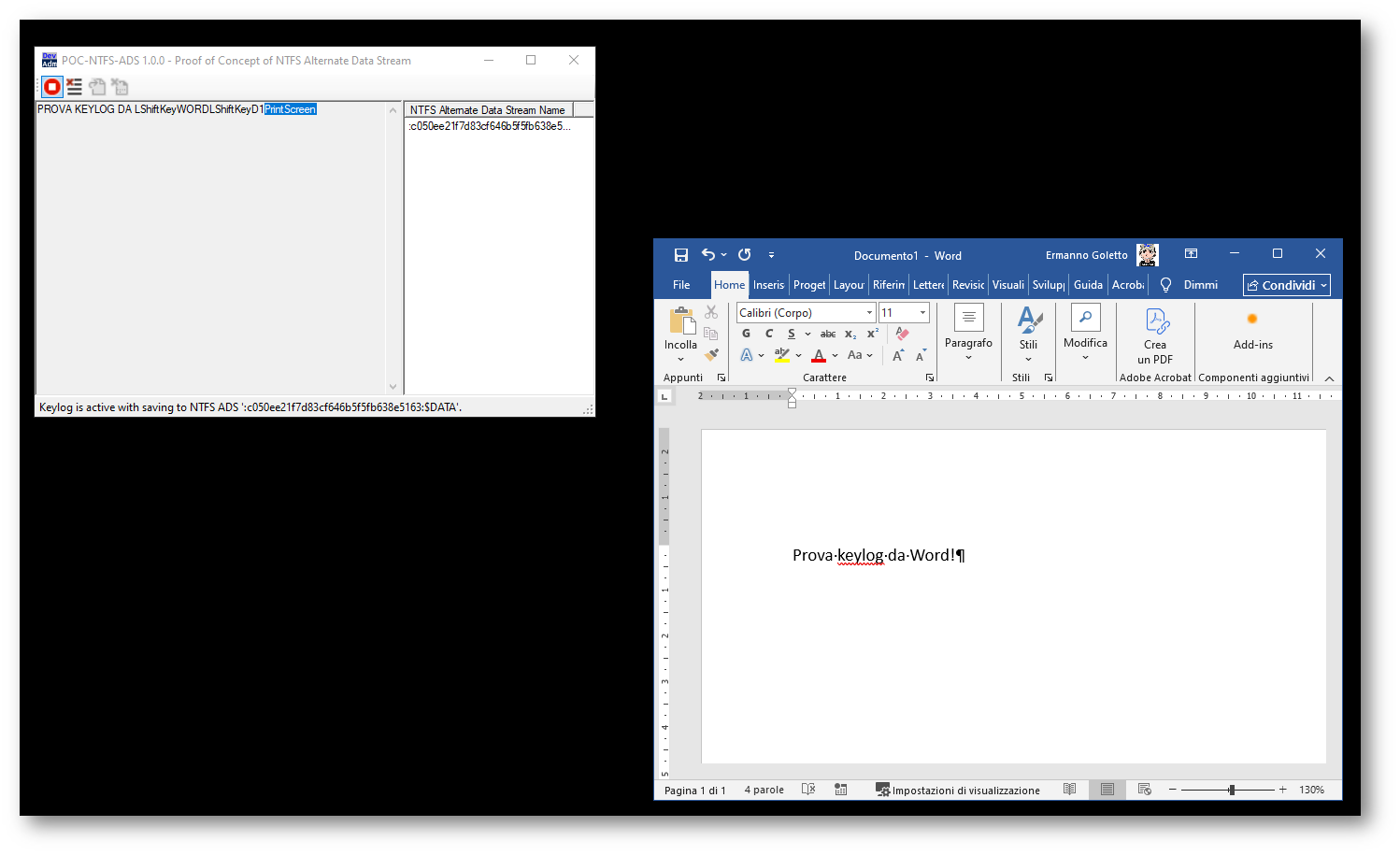The height and width of the screenshot is (855, 1400).
Task: Switch to Web Layout view
Action: (1145, 790)
